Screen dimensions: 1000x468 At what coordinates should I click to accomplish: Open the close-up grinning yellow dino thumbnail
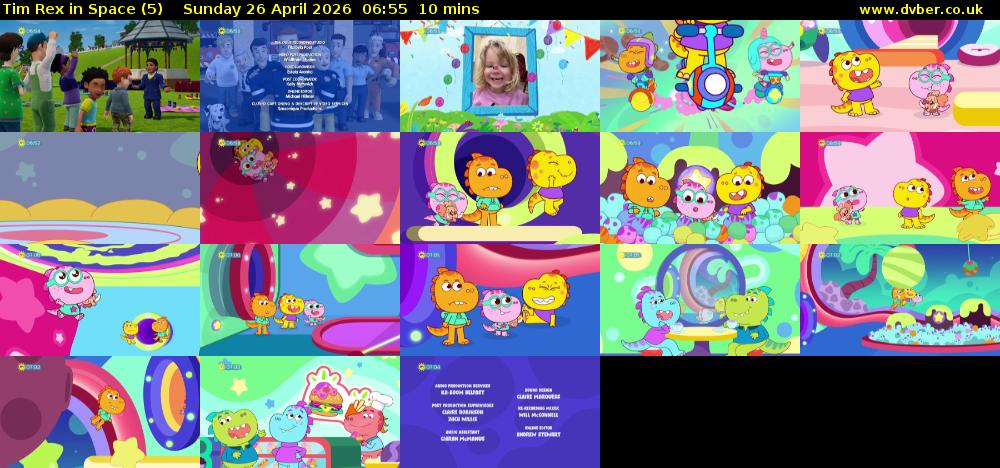pos(500,300)
